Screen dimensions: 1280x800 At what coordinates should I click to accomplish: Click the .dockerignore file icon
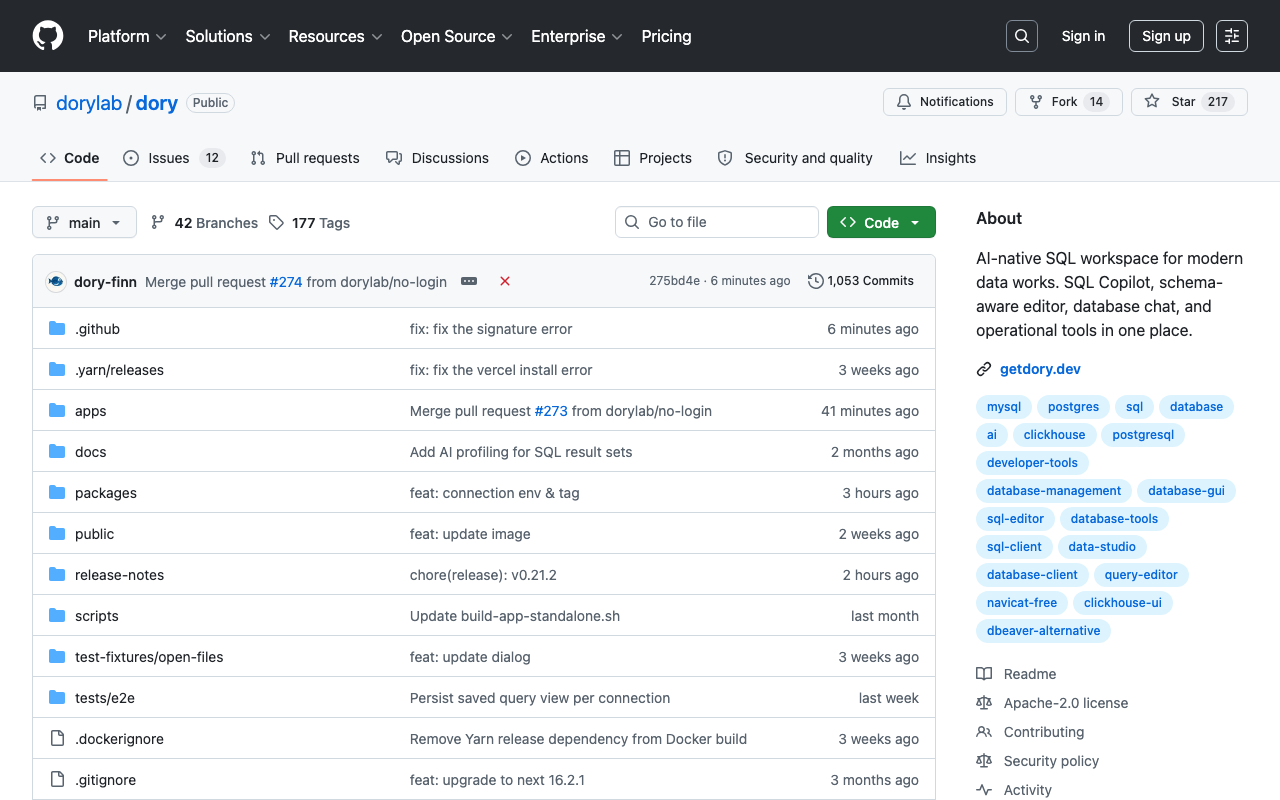[x=57, y=739]
